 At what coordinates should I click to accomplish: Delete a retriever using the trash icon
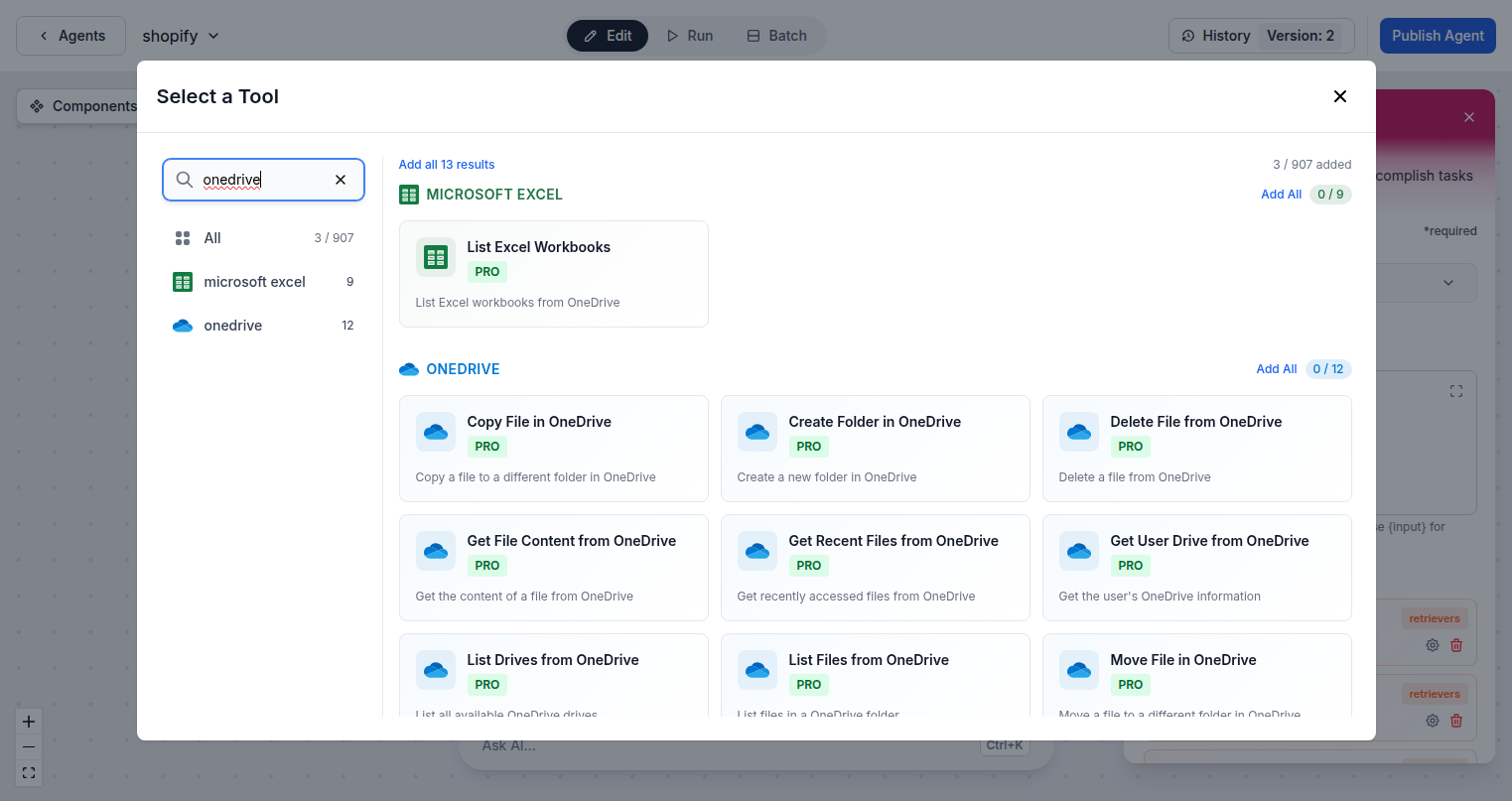coord(1456,644)
